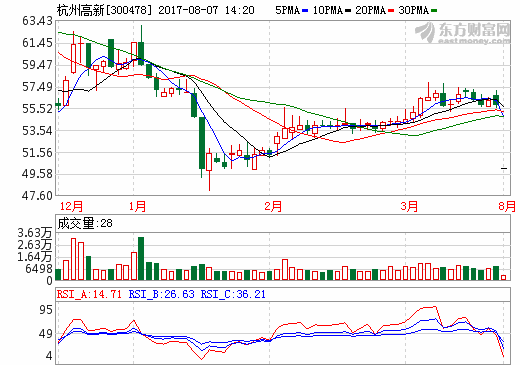Click the RSI_C:36.21 indicator label

233,294
